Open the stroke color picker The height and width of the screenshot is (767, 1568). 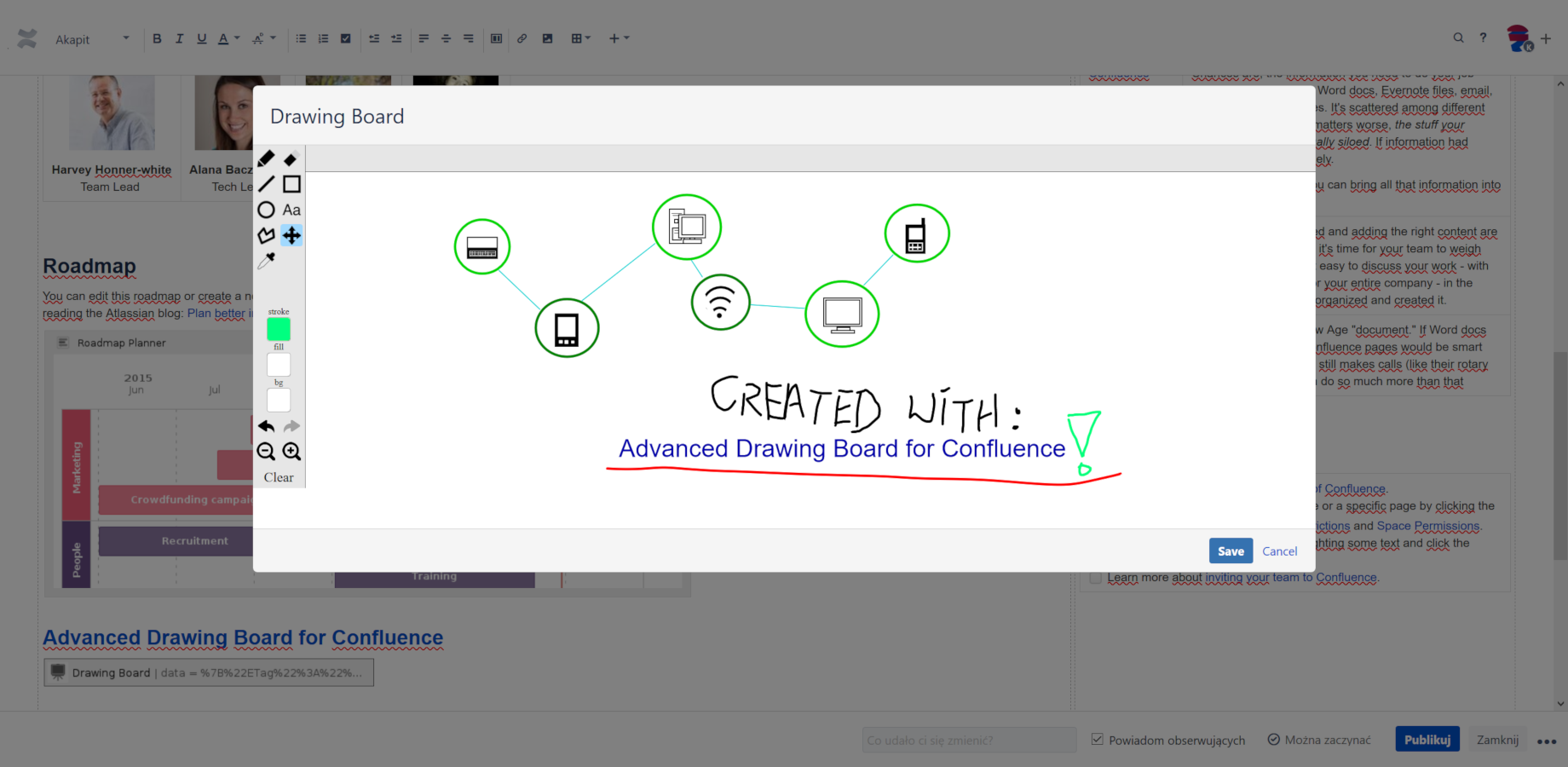click(279, 329)
